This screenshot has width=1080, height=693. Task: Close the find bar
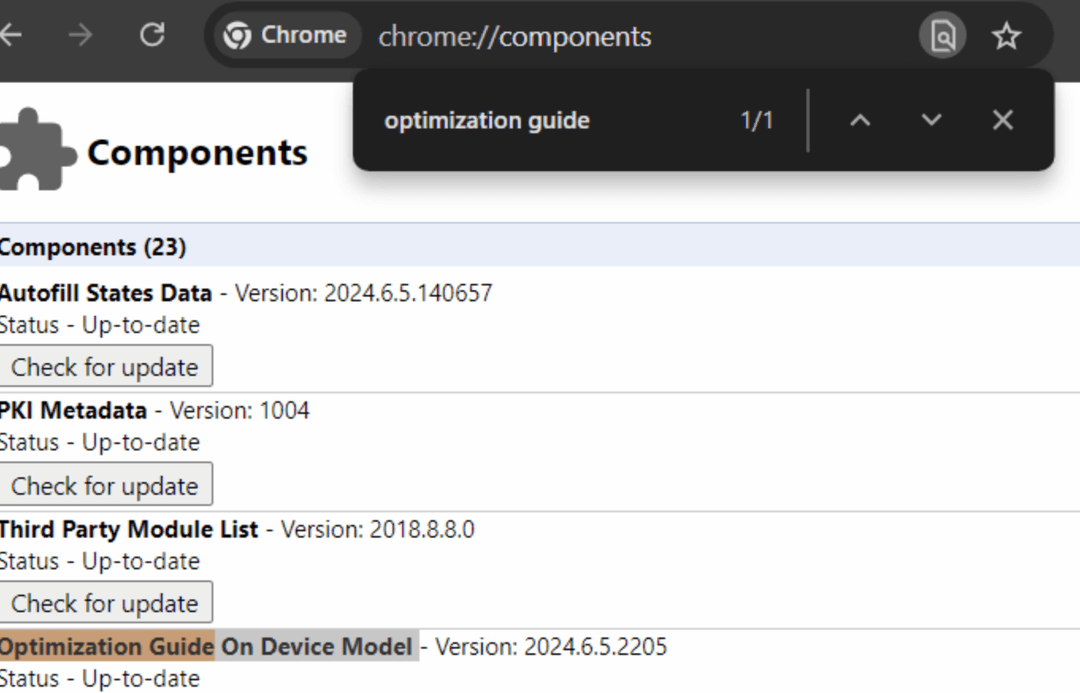pos(1003,121)
